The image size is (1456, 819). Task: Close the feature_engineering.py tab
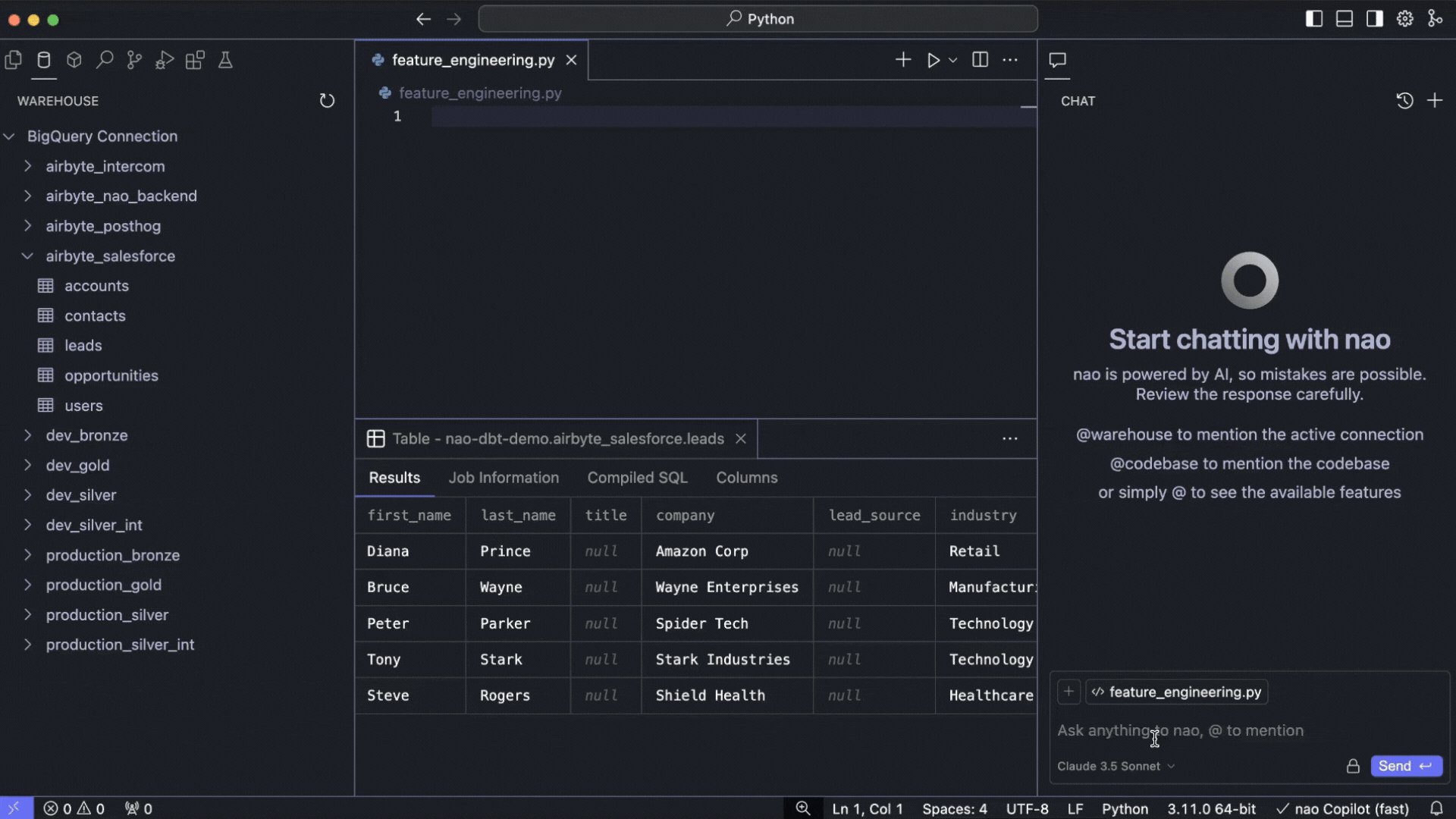[x=571, y=60]
